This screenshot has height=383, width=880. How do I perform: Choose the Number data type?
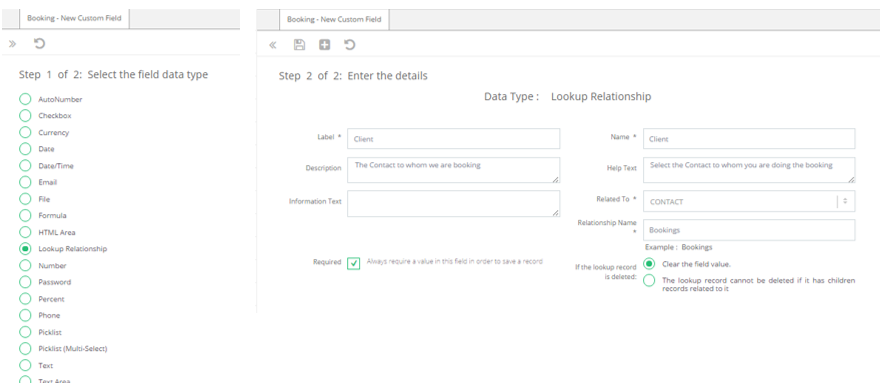25,265
